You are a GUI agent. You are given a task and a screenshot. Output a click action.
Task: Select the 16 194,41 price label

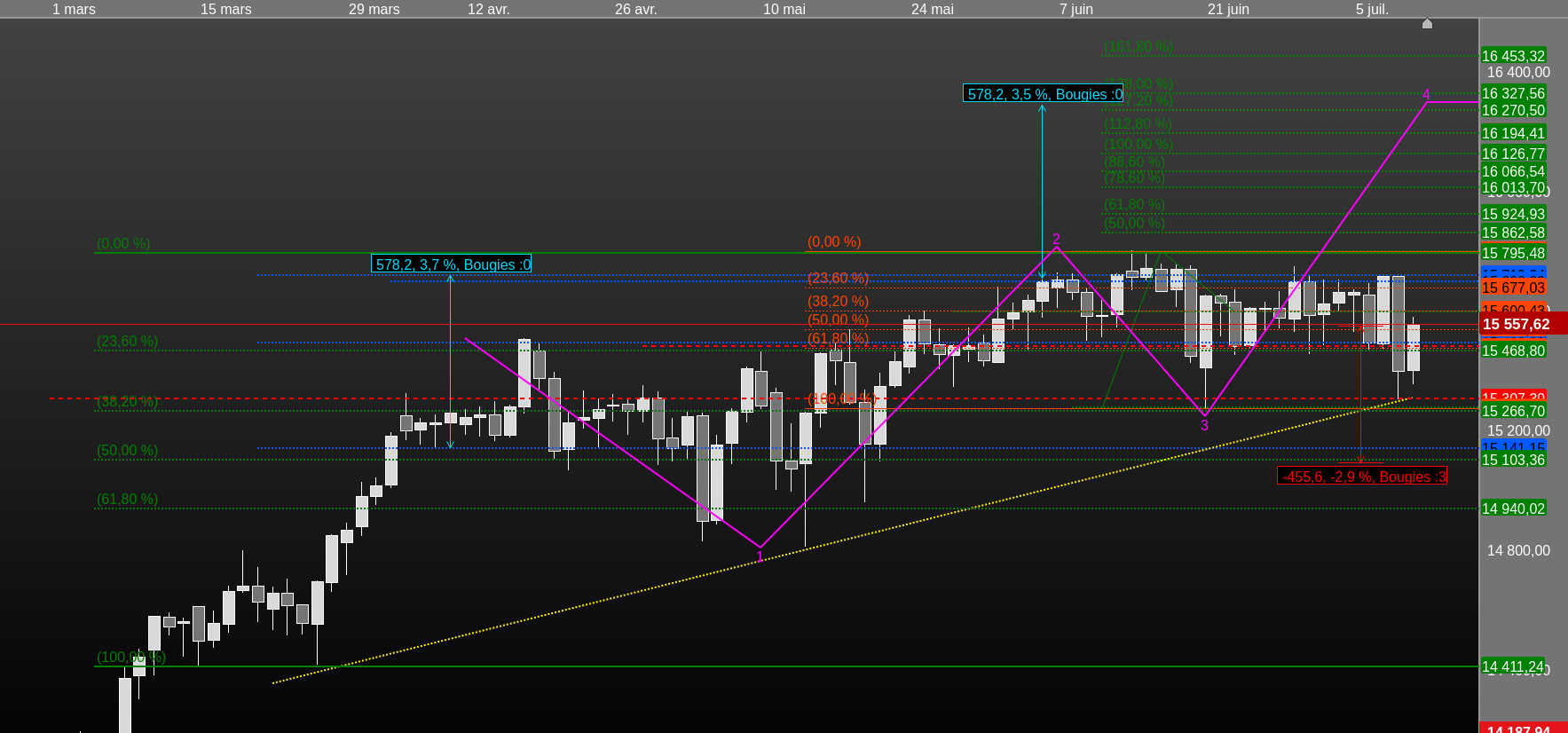(x=1514, y=133)
